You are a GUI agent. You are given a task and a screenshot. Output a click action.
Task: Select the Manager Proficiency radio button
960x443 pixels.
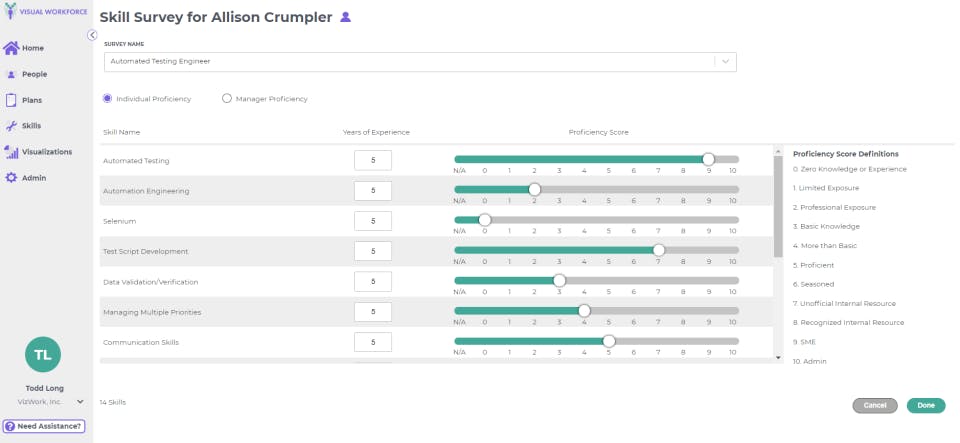227,98
